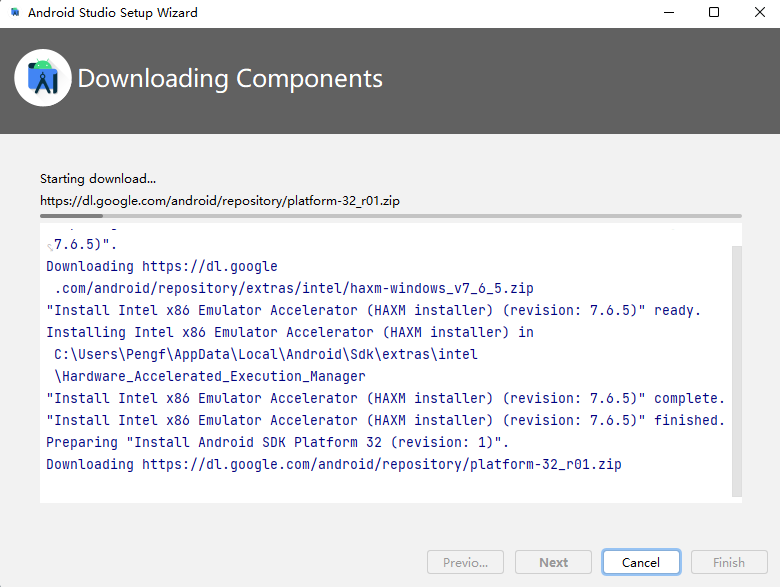Click the download progress bar
Screen dimensions: 780x587
(x=391, y=216)
